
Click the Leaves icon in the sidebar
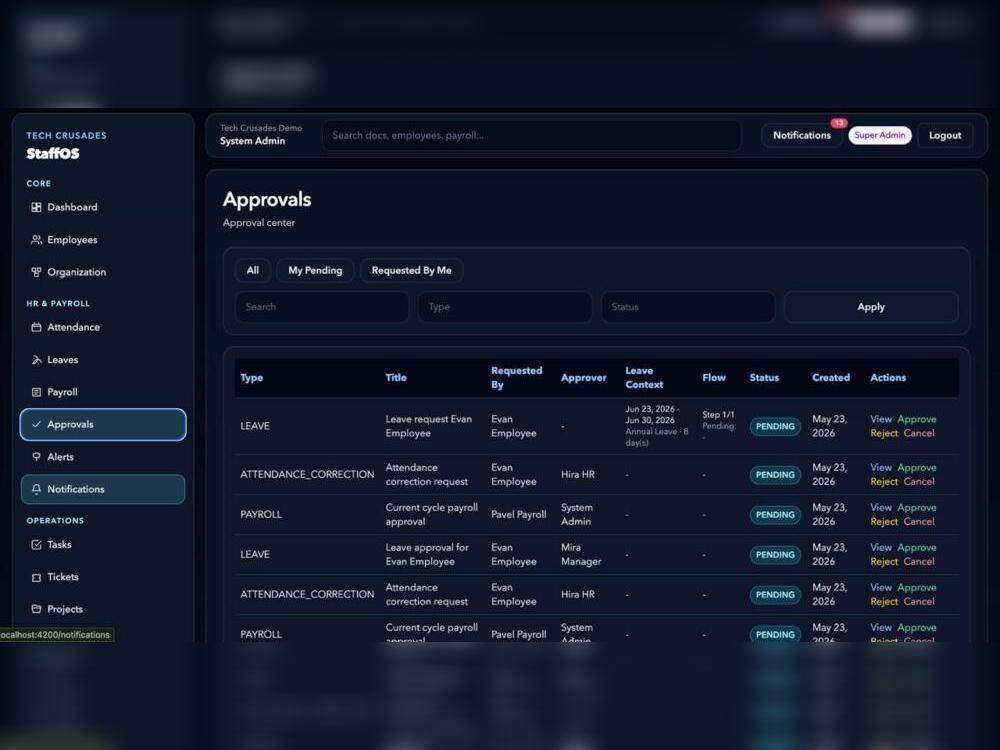click(36, 360)
